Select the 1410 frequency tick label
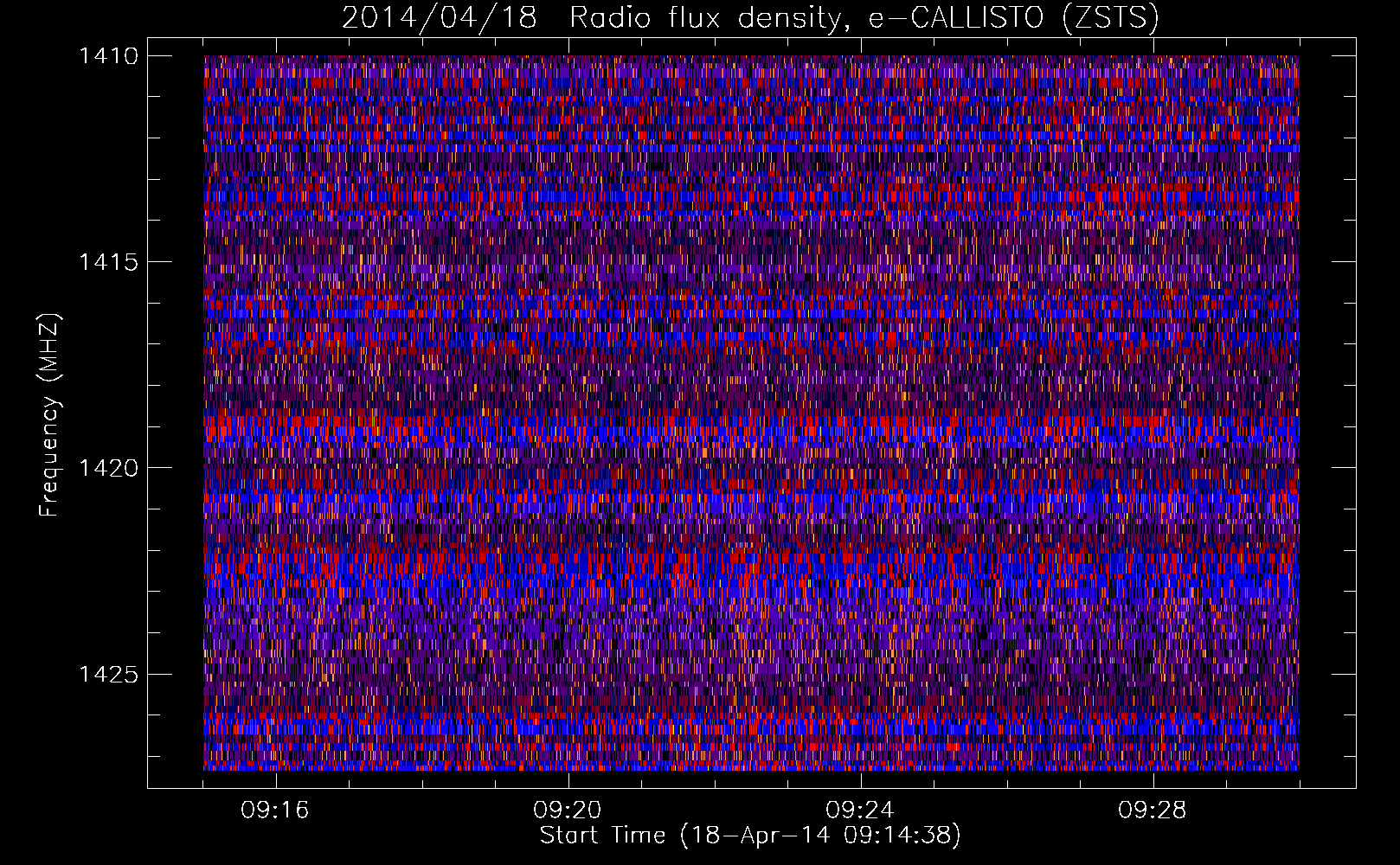 pos(108,56)
